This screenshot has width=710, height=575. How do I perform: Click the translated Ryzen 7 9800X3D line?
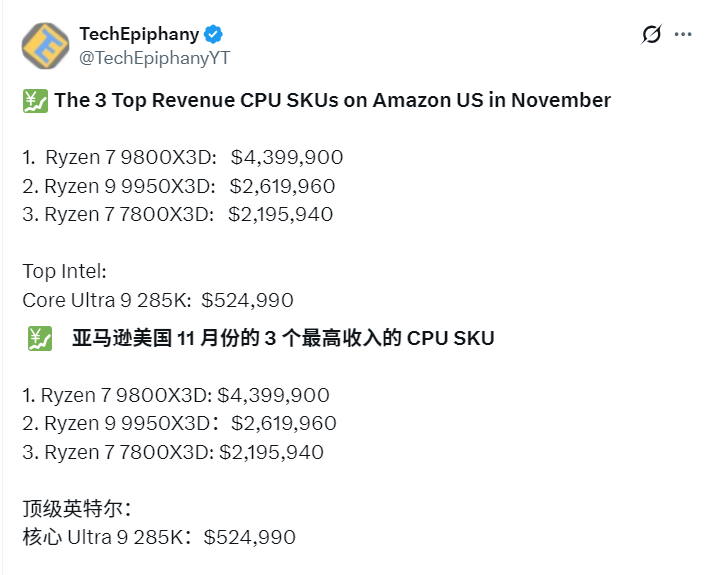click(x=176, y=395)
